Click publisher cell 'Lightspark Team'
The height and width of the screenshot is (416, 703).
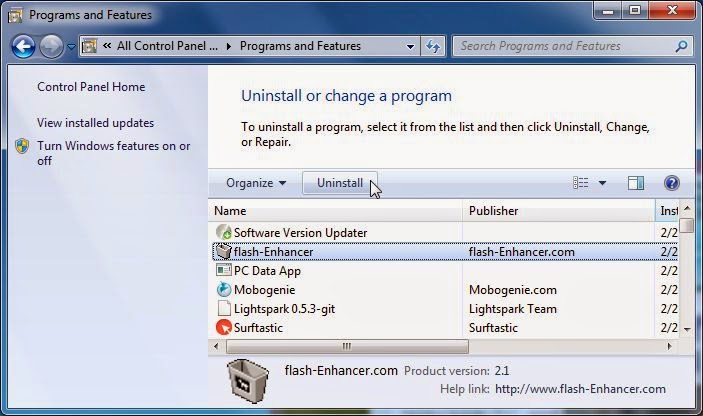click(512, 309)
